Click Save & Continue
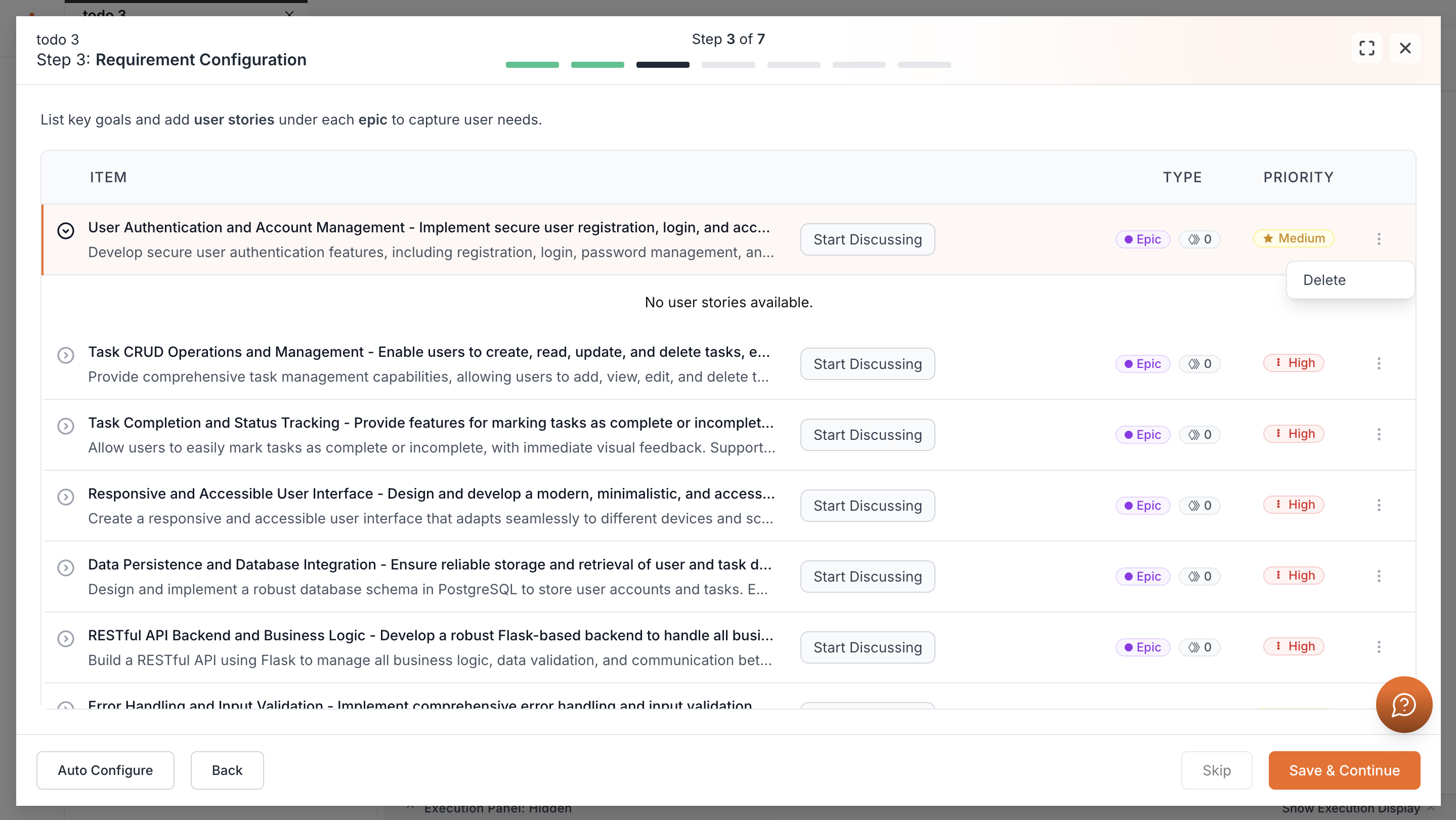Image resolution: width=1456 pixels, height=820 pixels. [1344, 770]
